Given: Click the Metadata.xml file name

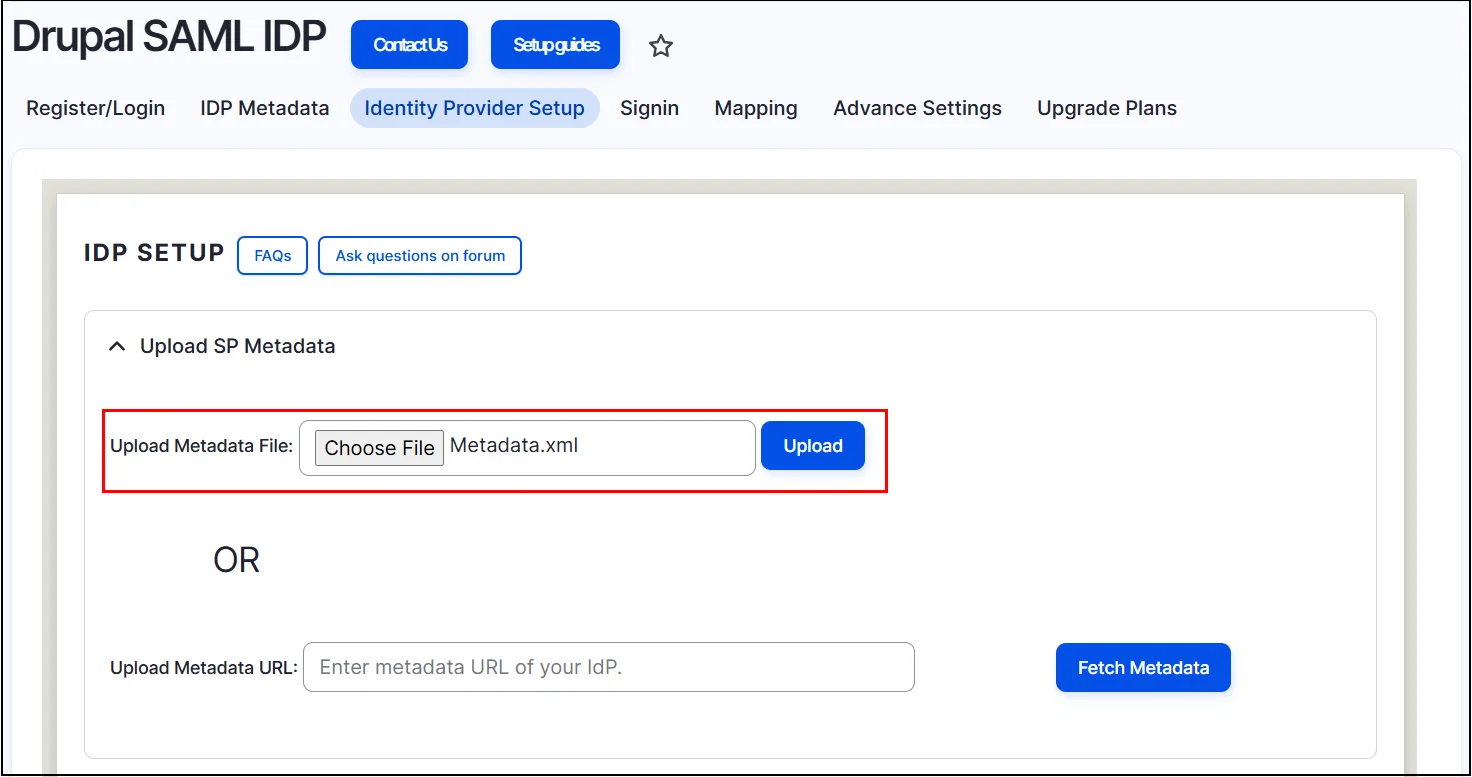Looking at the screenshot, I should pyautogui.click(x=514, y=446).
